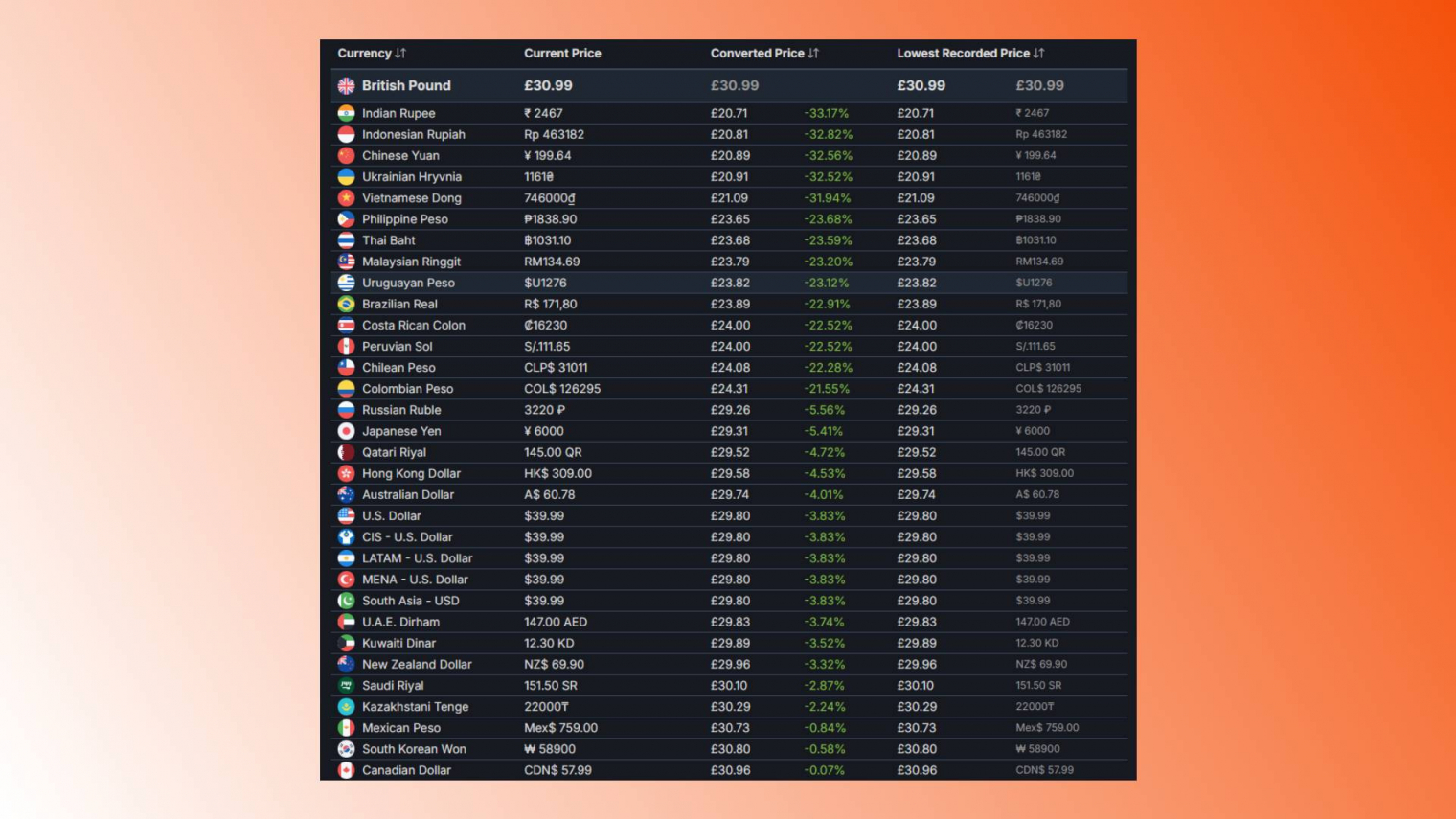1456x819 pixels.
Task: Select the Vietnamese Dong currency name
Action: (411, 198)
